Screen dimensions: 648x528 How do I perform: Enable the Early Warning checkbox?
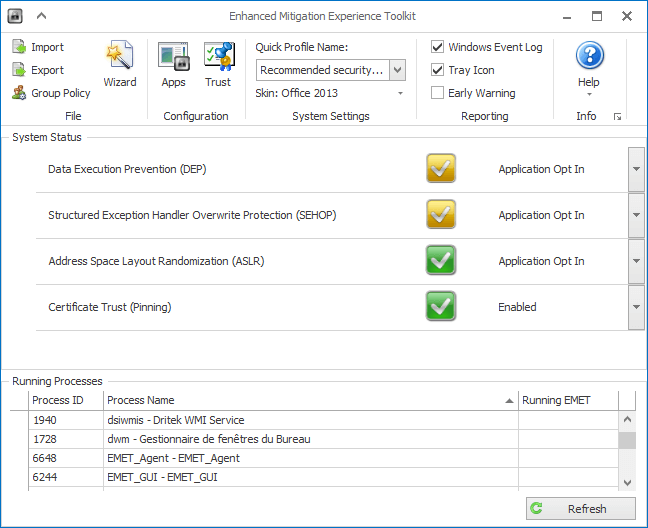pos(438,93)
